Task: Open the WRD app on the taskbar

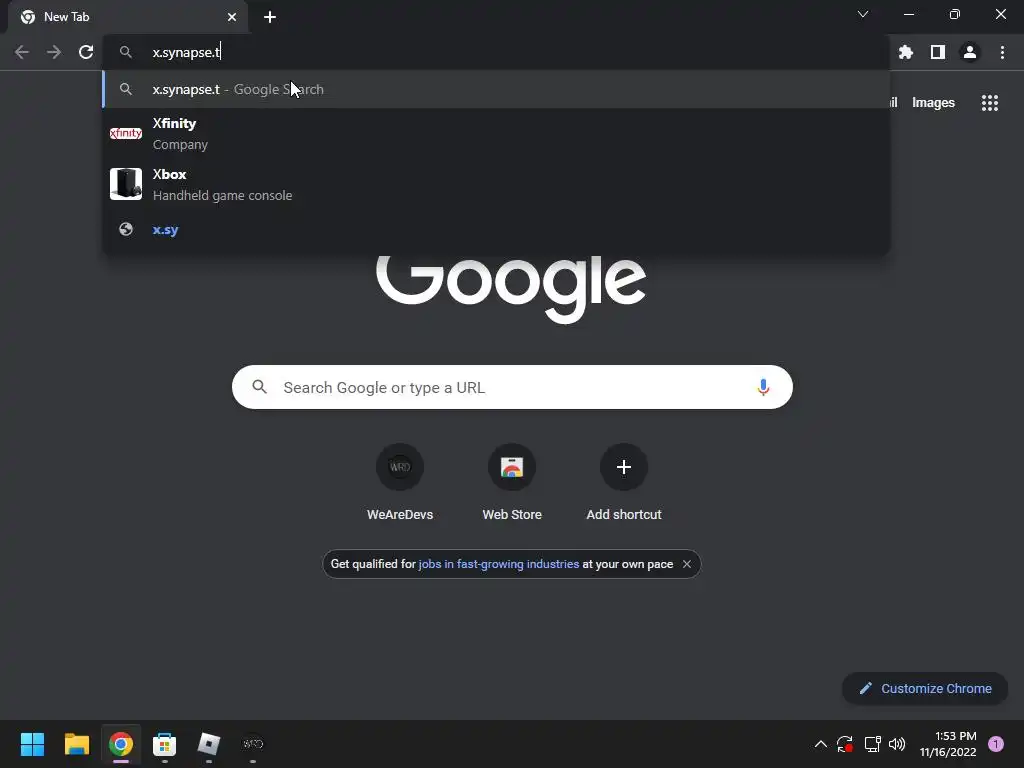Action: (x=253, y=744)
